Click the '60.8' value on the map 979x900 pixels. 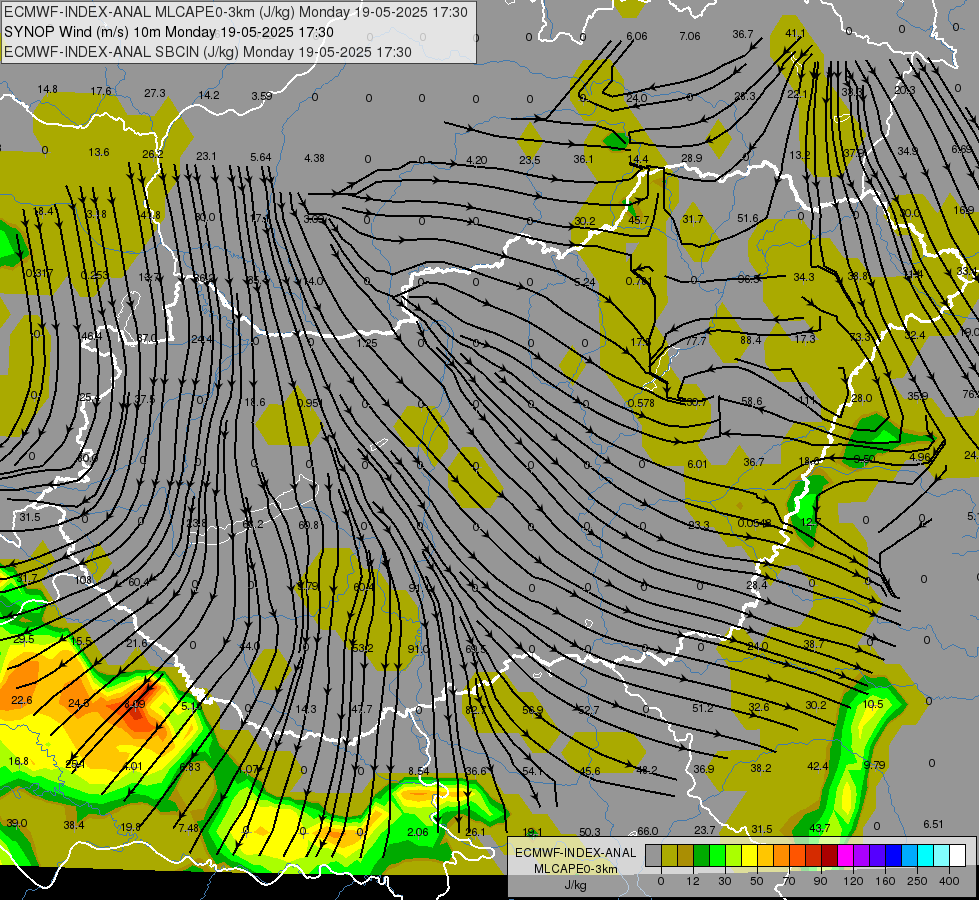point(308,525)
